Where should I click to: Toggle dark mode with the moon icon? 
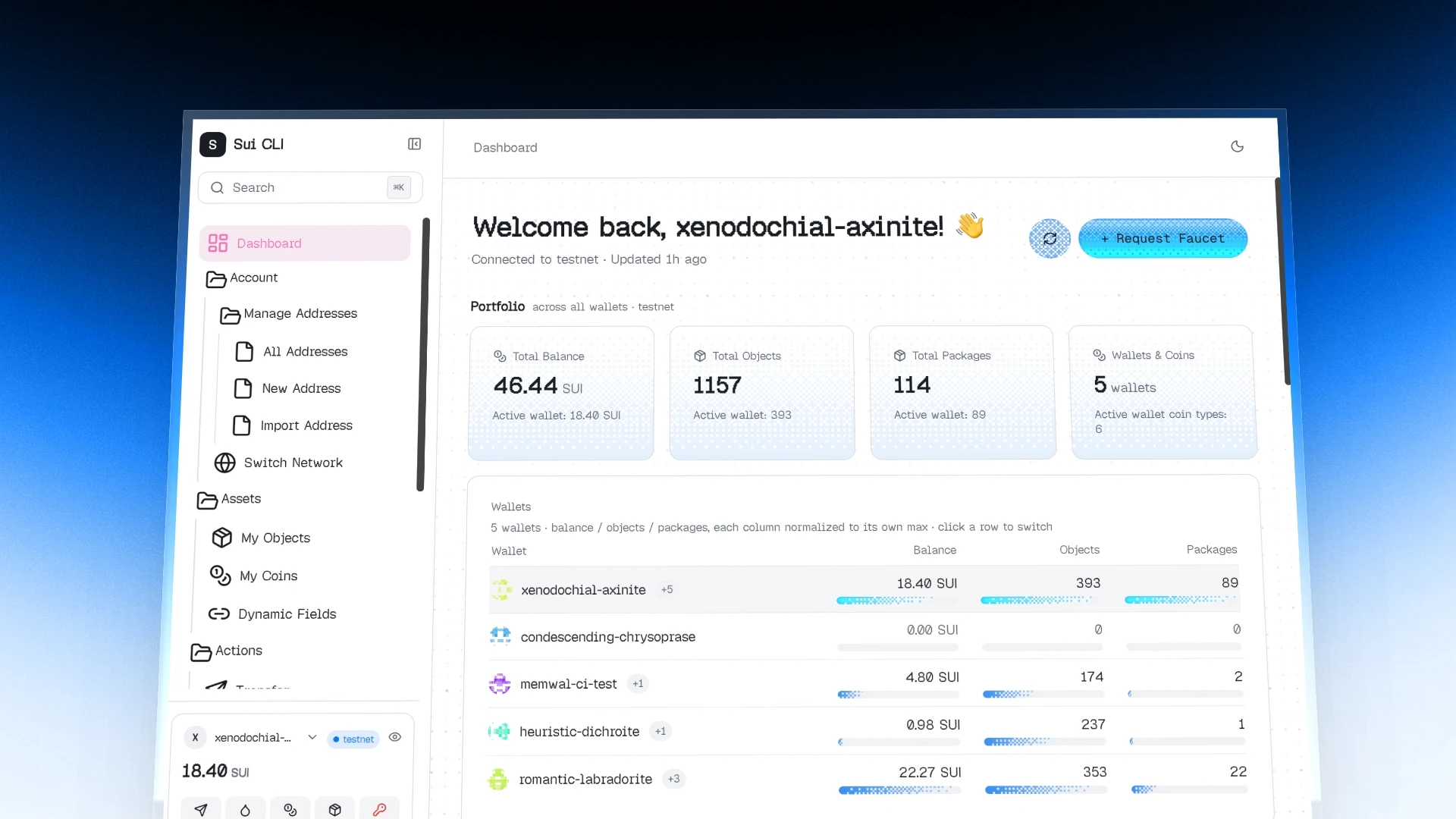pos(1237,146)
